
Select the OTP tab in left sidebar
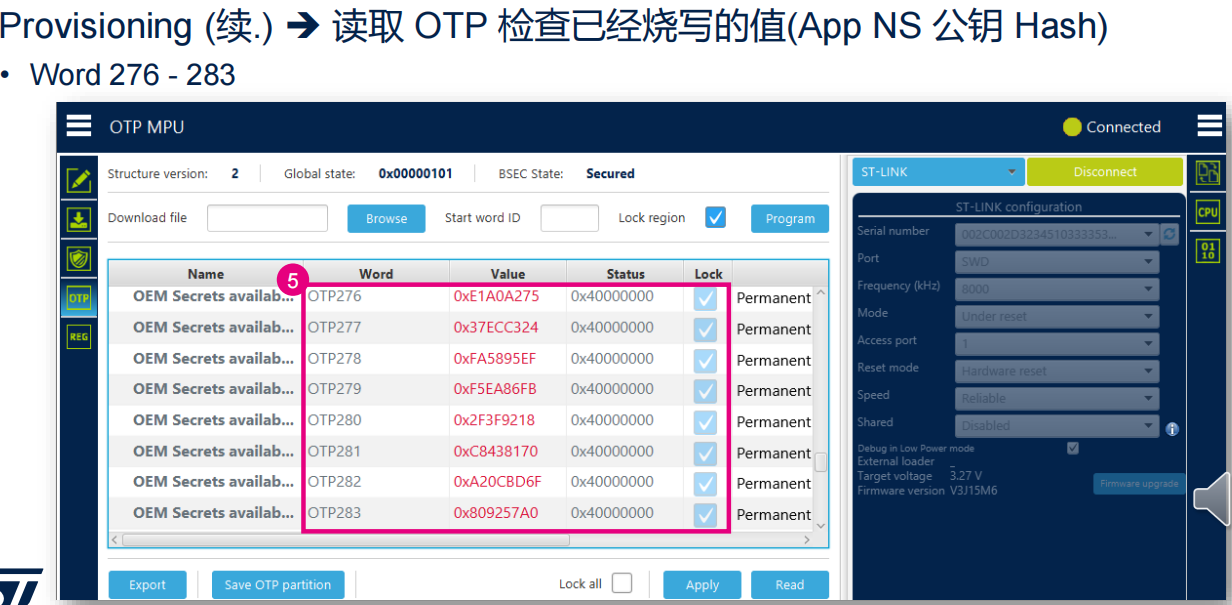point(79,298)
